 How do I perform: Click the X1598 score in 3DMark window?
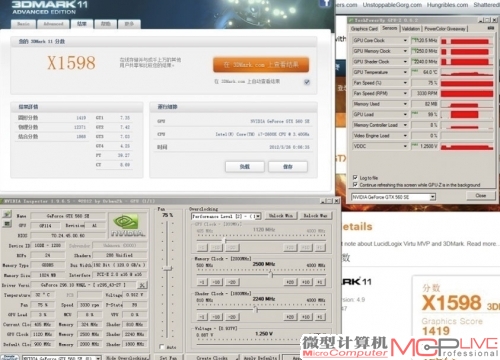tap(71, 63)
